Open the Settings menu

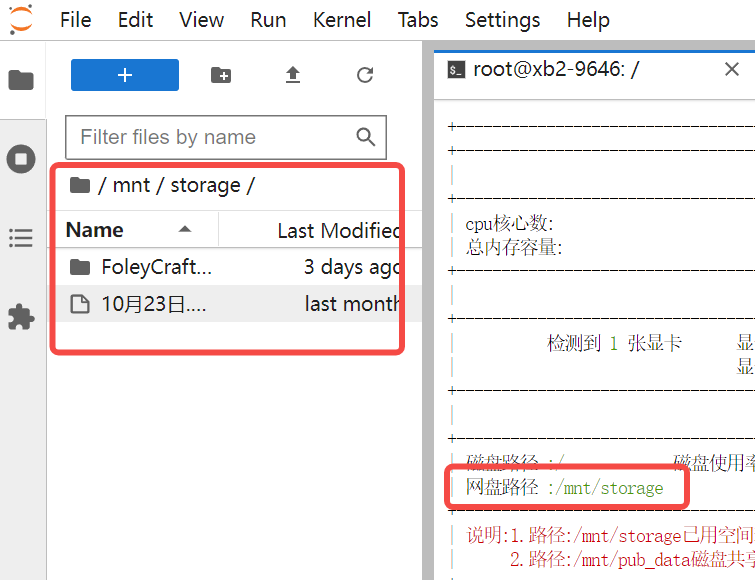(x=502, y=20)
